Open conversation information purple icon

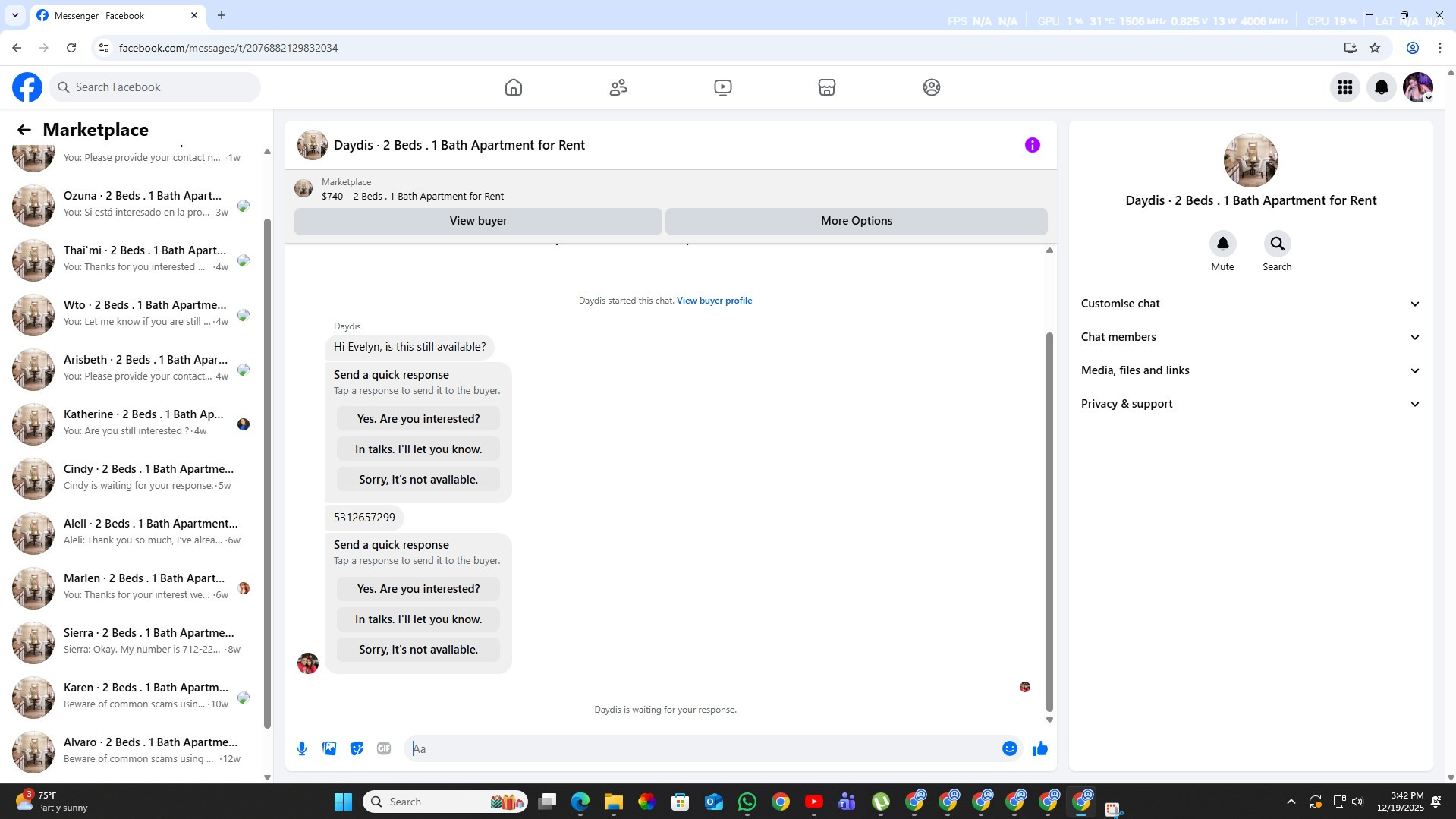(x=1033, y=145)
